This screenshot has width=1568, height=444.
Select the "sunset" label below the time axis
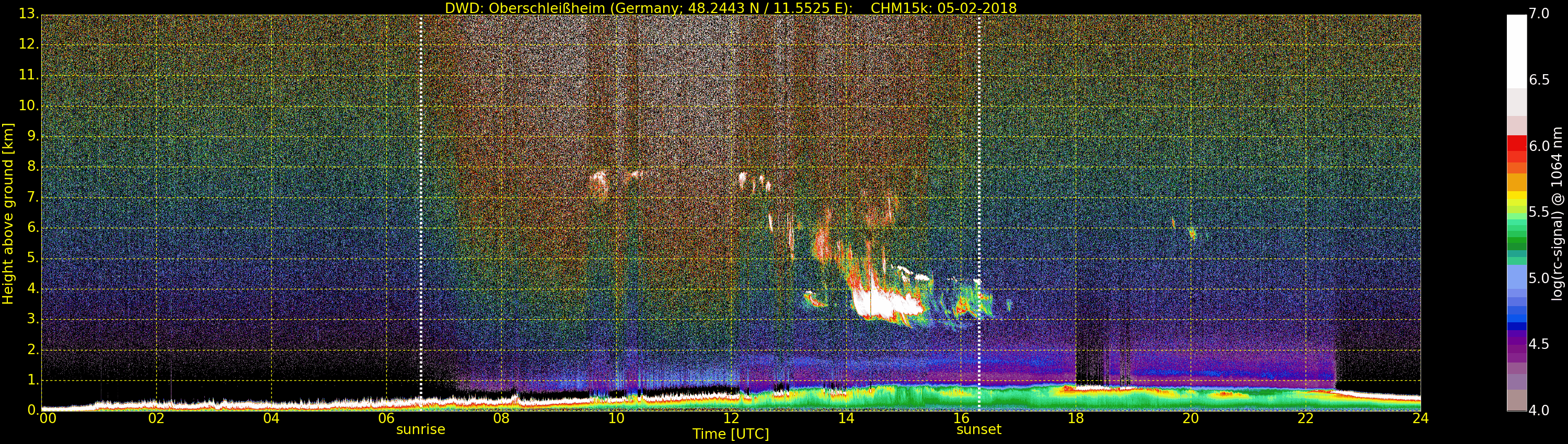pyautogui.click(x=978, y=429)
